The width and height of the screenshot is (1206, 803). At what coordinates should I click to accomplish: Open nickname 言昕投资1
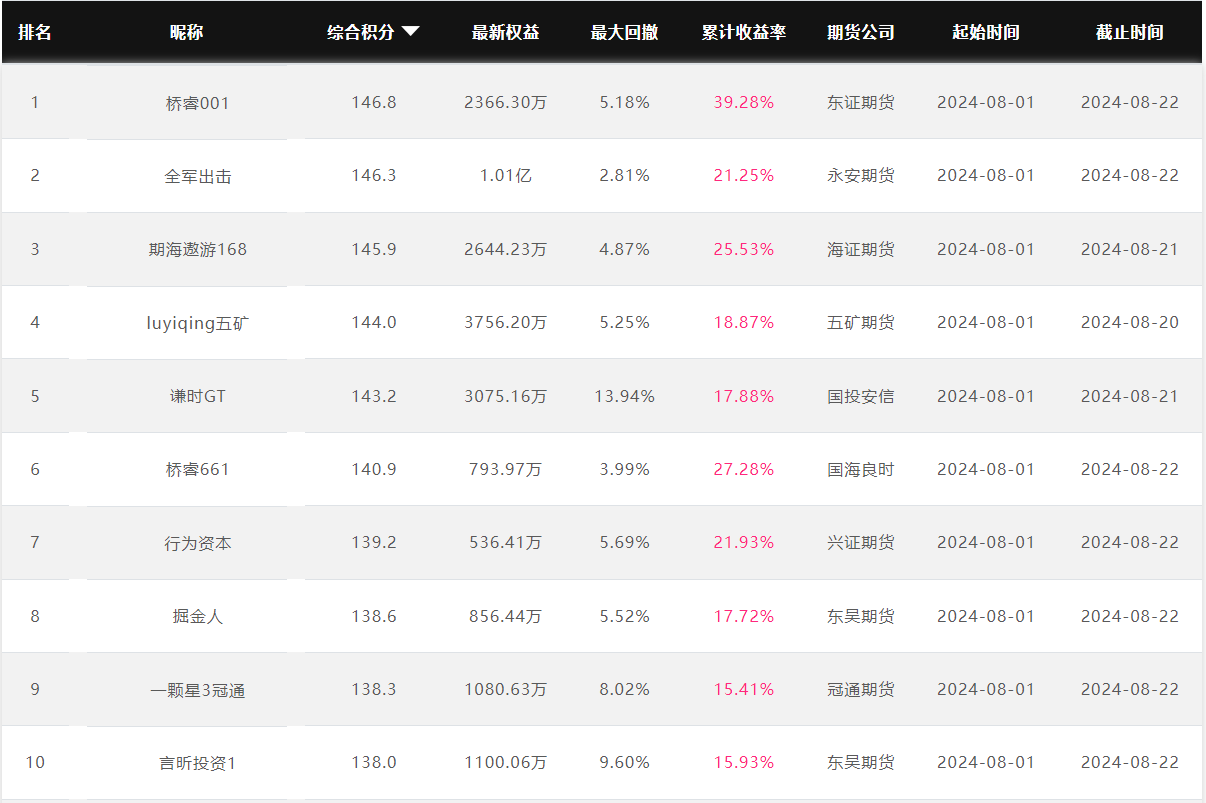point(198,764)
